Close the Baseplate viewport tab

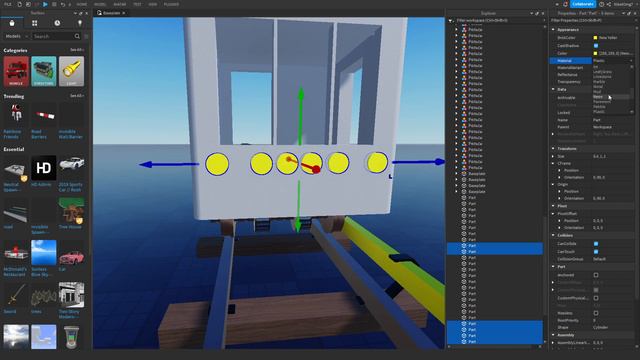click(124, 13)
